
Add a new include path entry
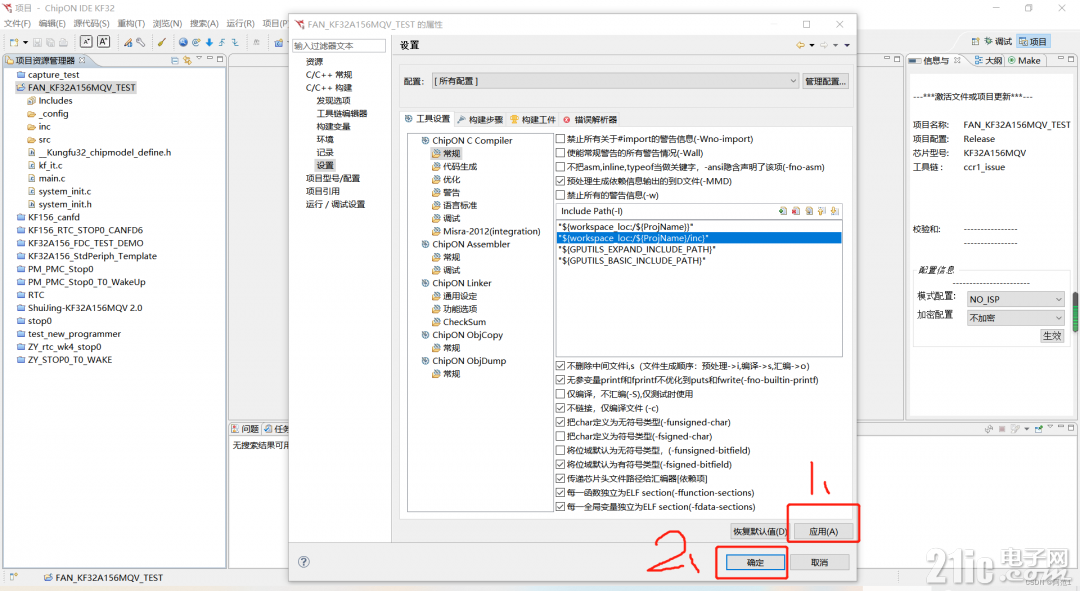coord(782,211)
